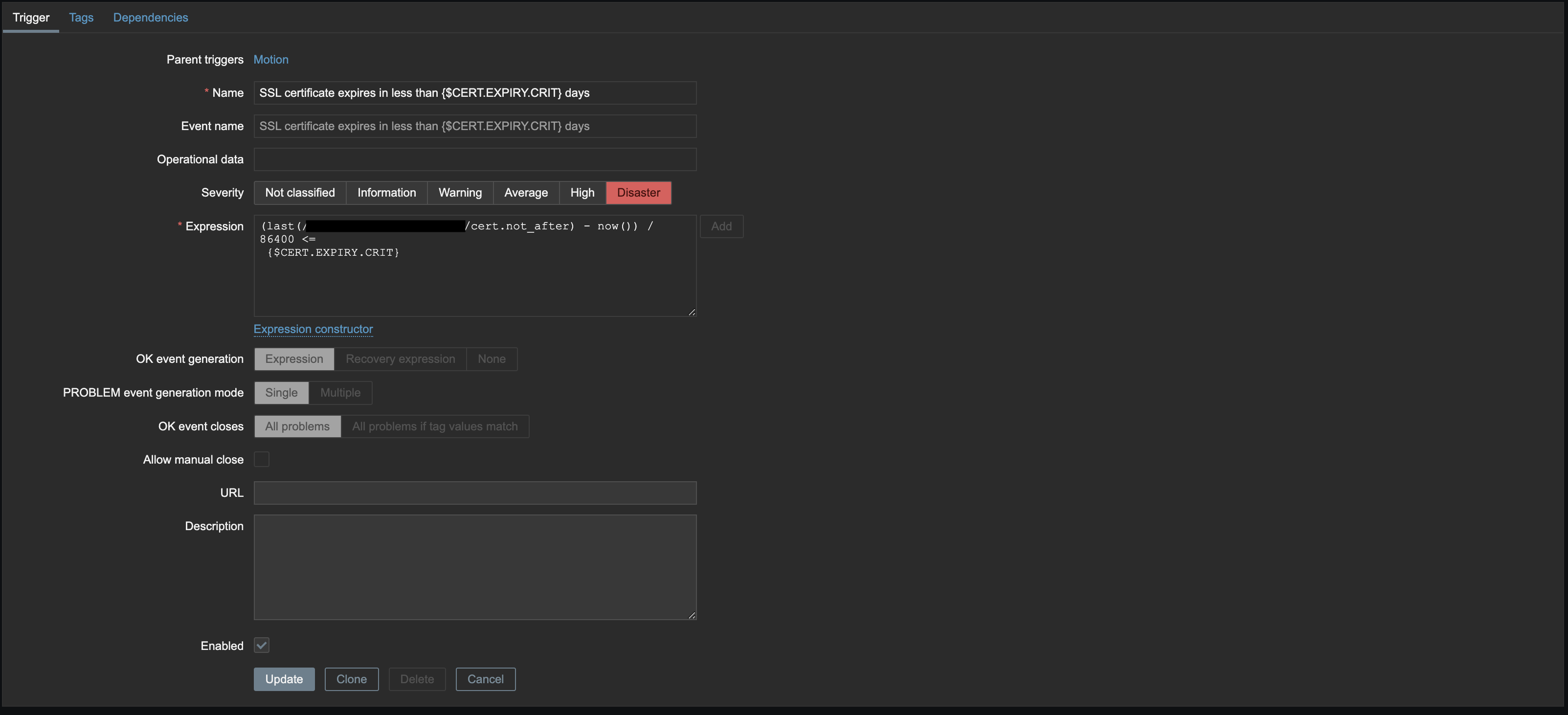This screenshot has width=1568, height=715.
Task: Open the Dependencies tab
Action: coord(150,17)
